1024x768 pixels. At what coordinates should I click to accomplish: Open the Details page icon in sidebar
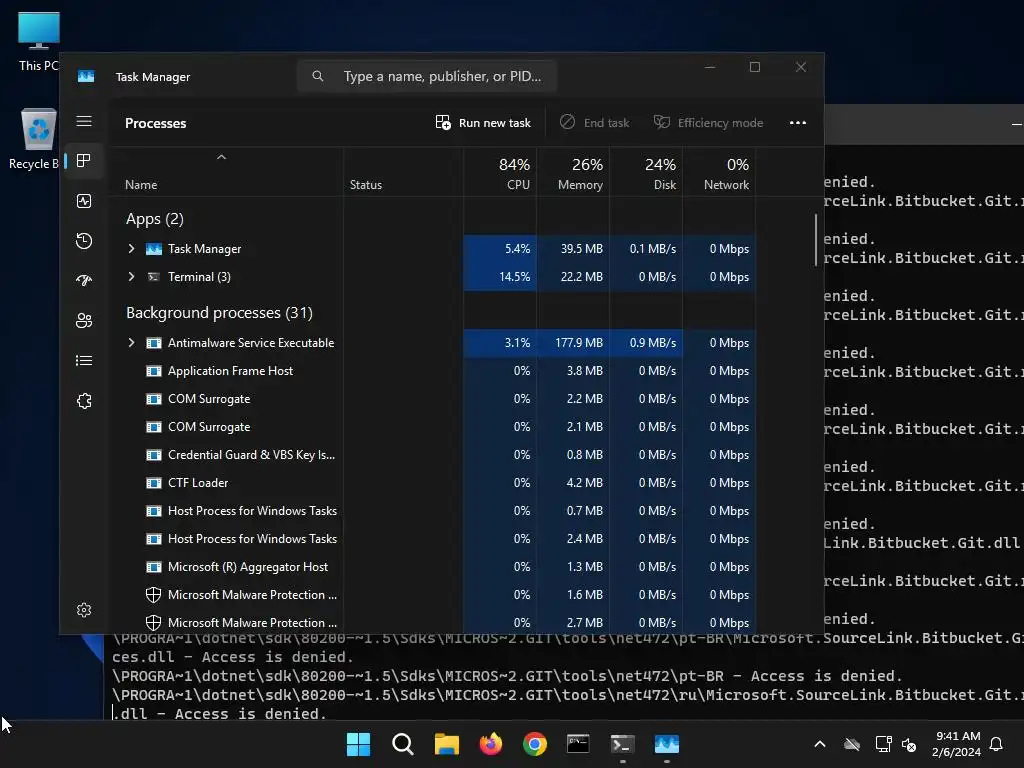pyautogui.click(x=84, y=360)
